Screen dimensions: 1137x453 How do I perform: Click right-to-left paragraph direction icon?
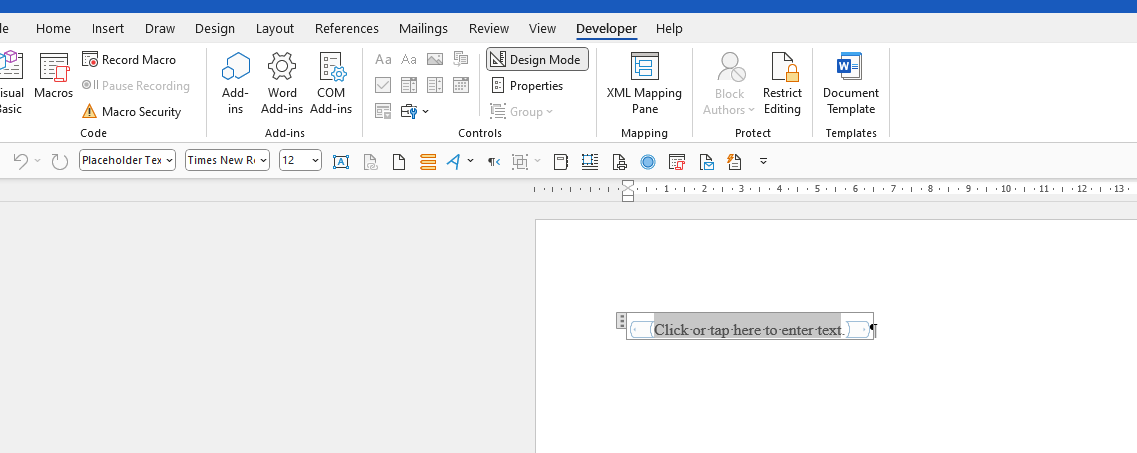tap(494, 162)
